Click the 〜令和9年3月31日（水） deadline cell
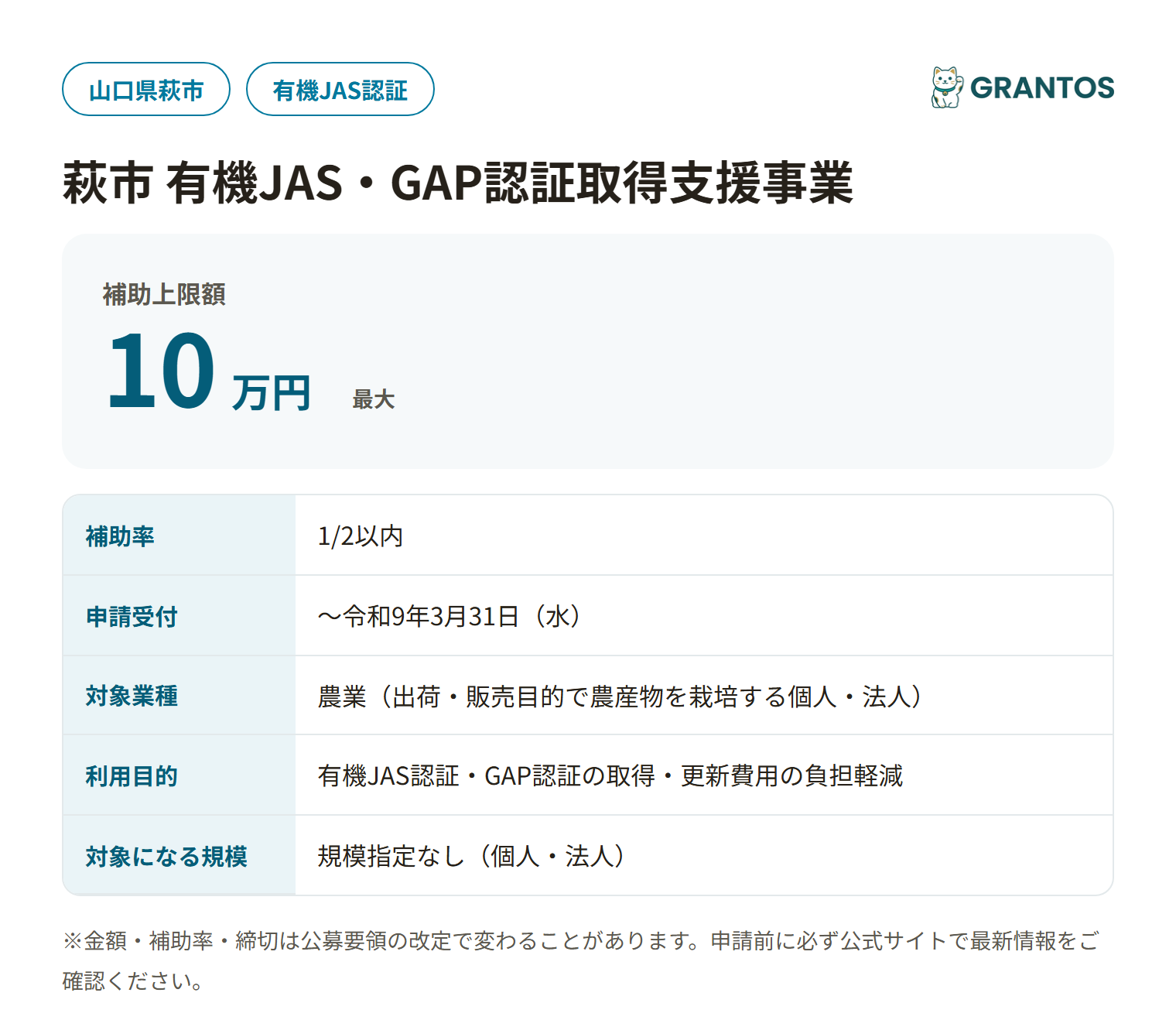 [x=704, y=616]
